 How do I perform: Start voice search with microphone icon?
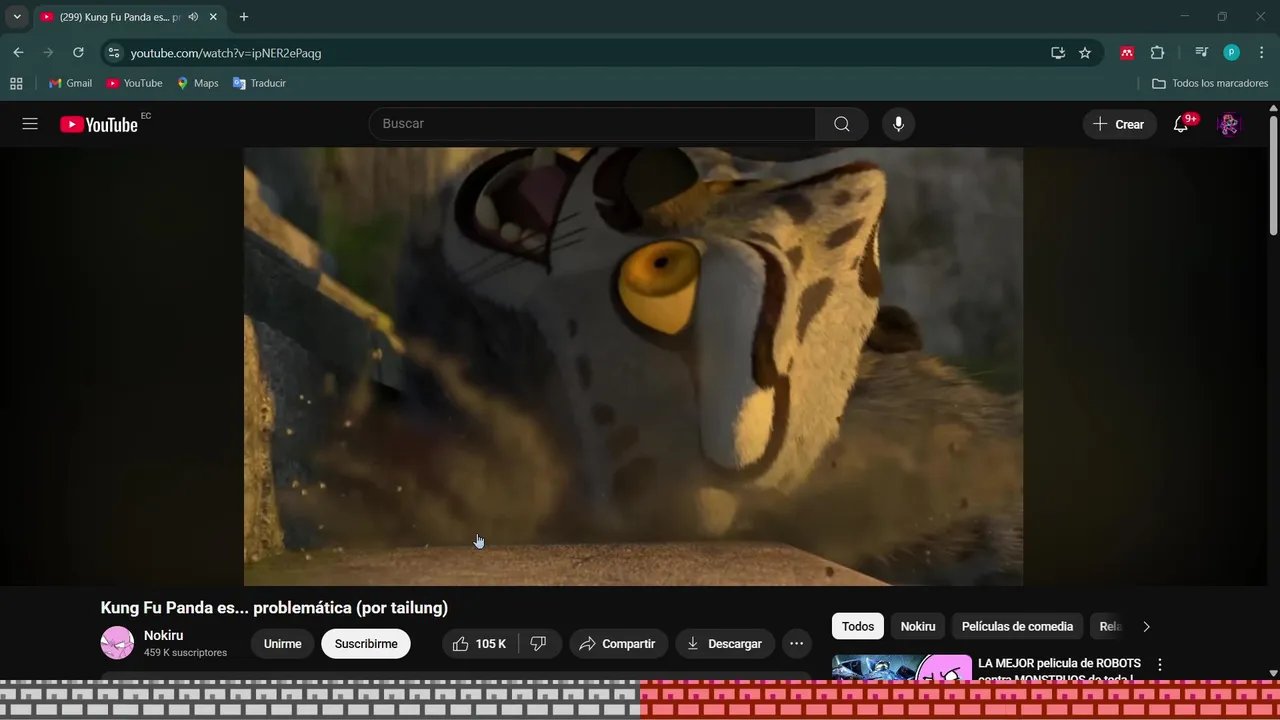(x=898, y=124)
